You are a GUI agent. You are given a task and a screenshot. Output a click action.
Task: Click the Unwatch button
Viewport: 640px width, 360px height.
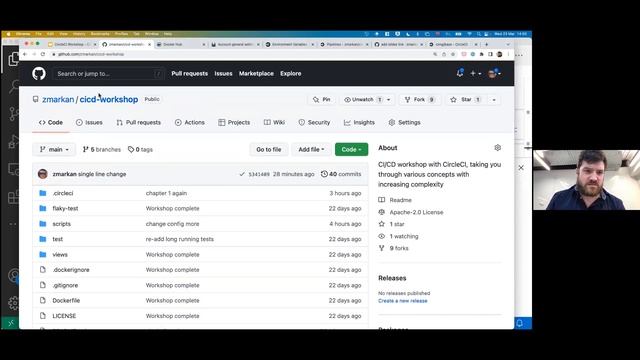pos(363,100)
